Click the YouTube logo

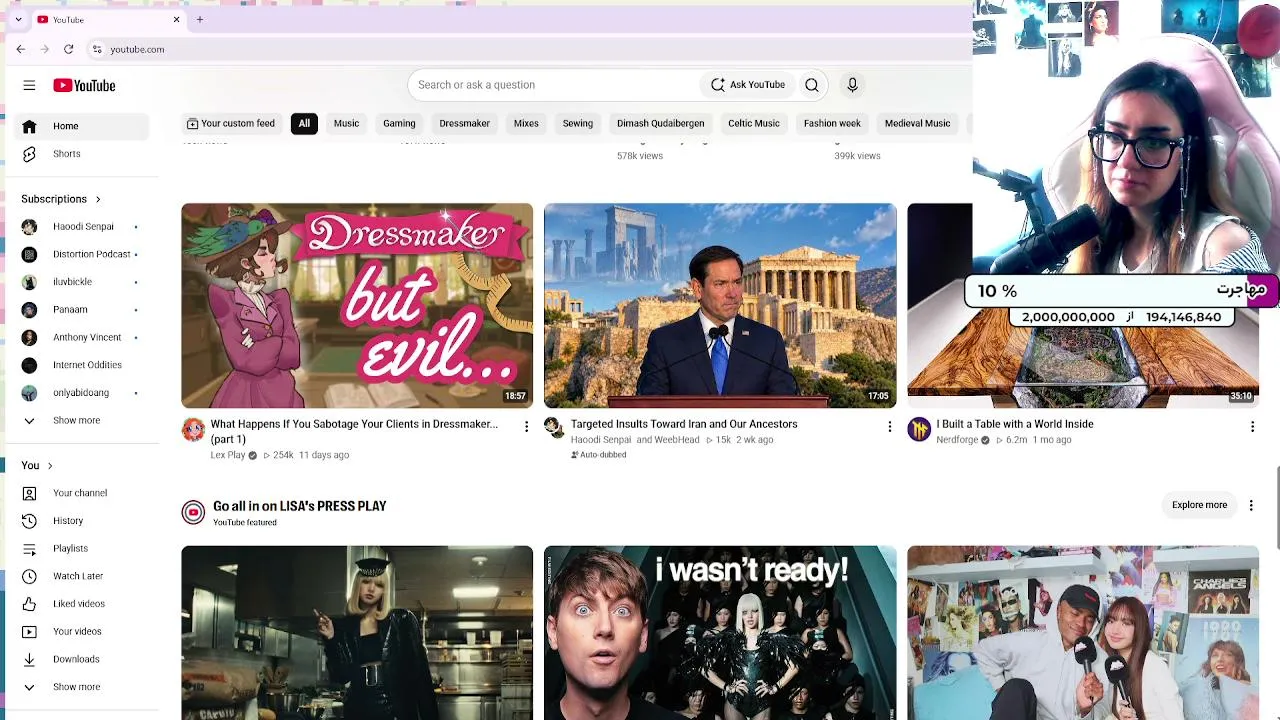point(84,85)
